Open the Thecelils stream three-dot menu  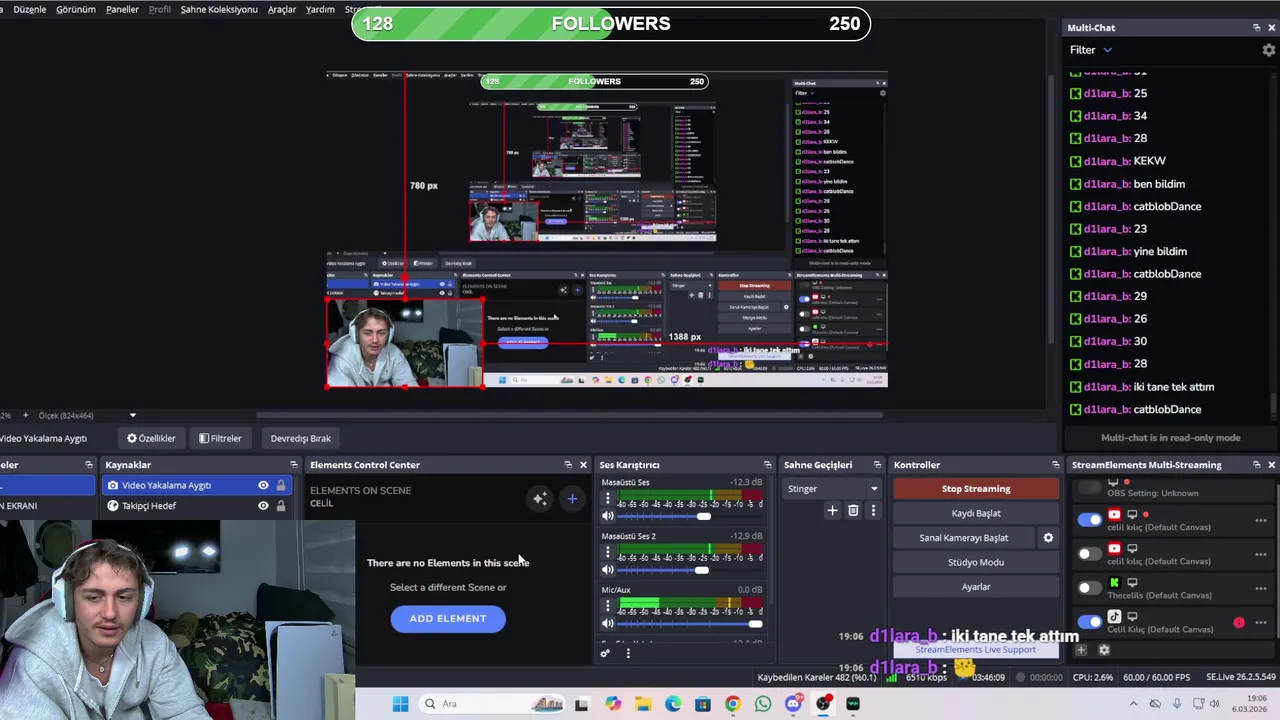(1260, 588)
